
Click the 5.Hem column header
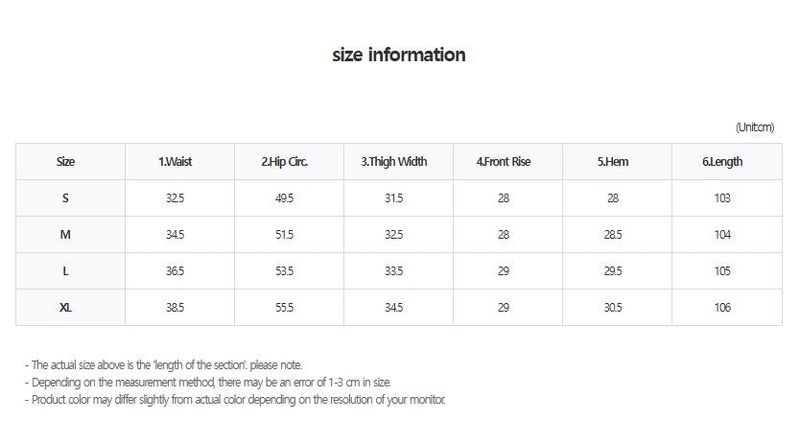tap(613, 162)
